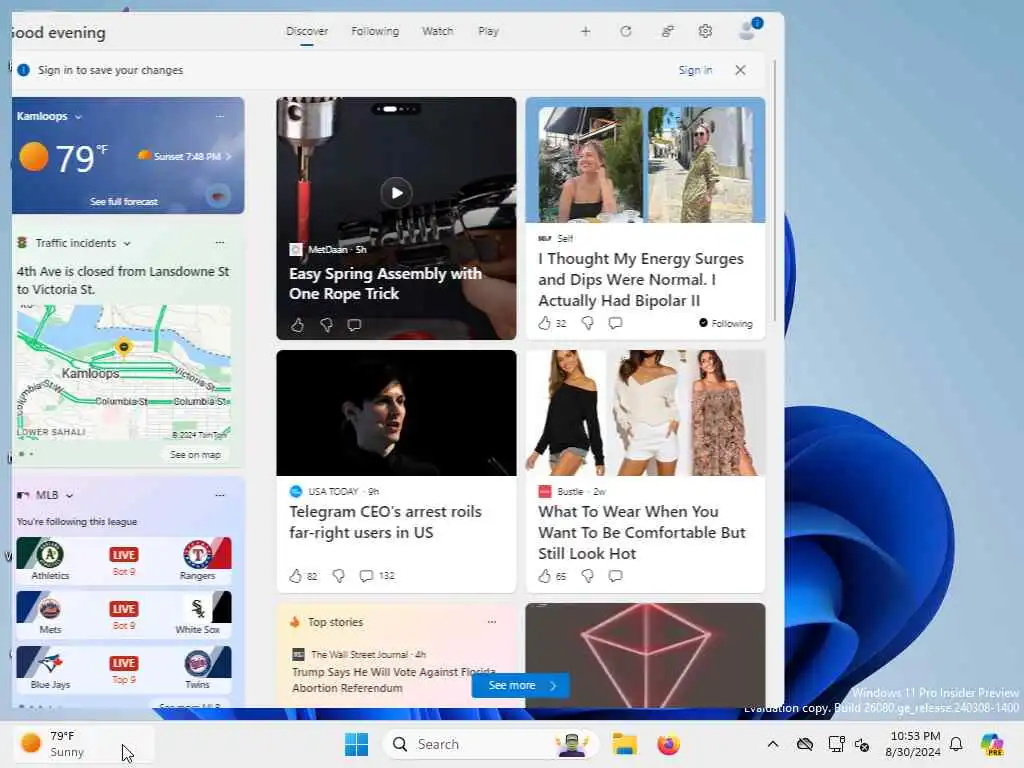Screen dimensions: 1024x768
Task: Open Top stories more options menu
Action: point(492,622)
